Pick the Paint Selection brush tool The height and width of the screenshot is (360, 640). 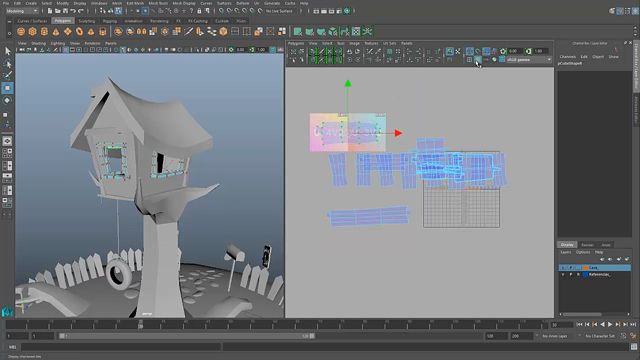(x=7, y=75)
